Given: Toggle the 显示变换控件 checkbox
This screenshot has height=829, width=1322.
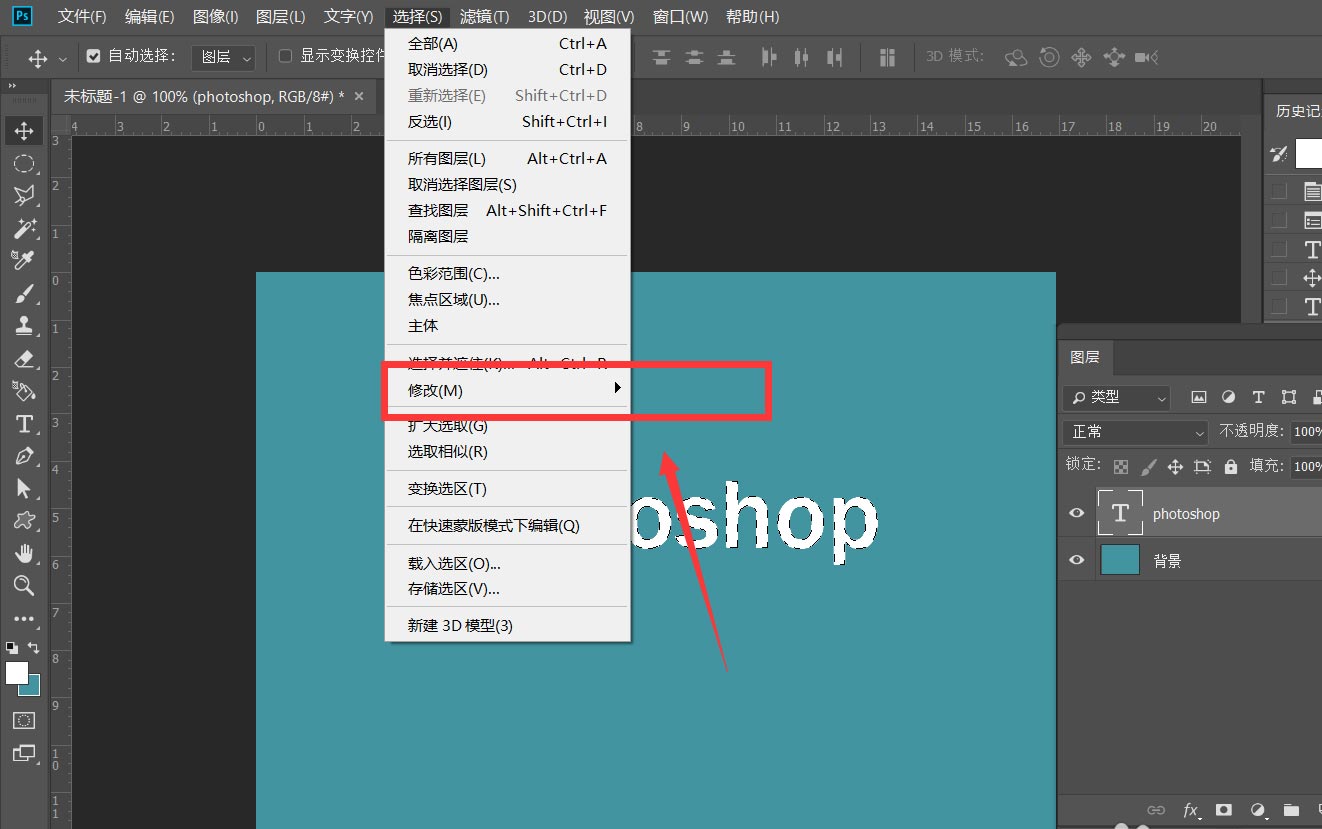Looking at the screenshot, I should click(285, 56).
